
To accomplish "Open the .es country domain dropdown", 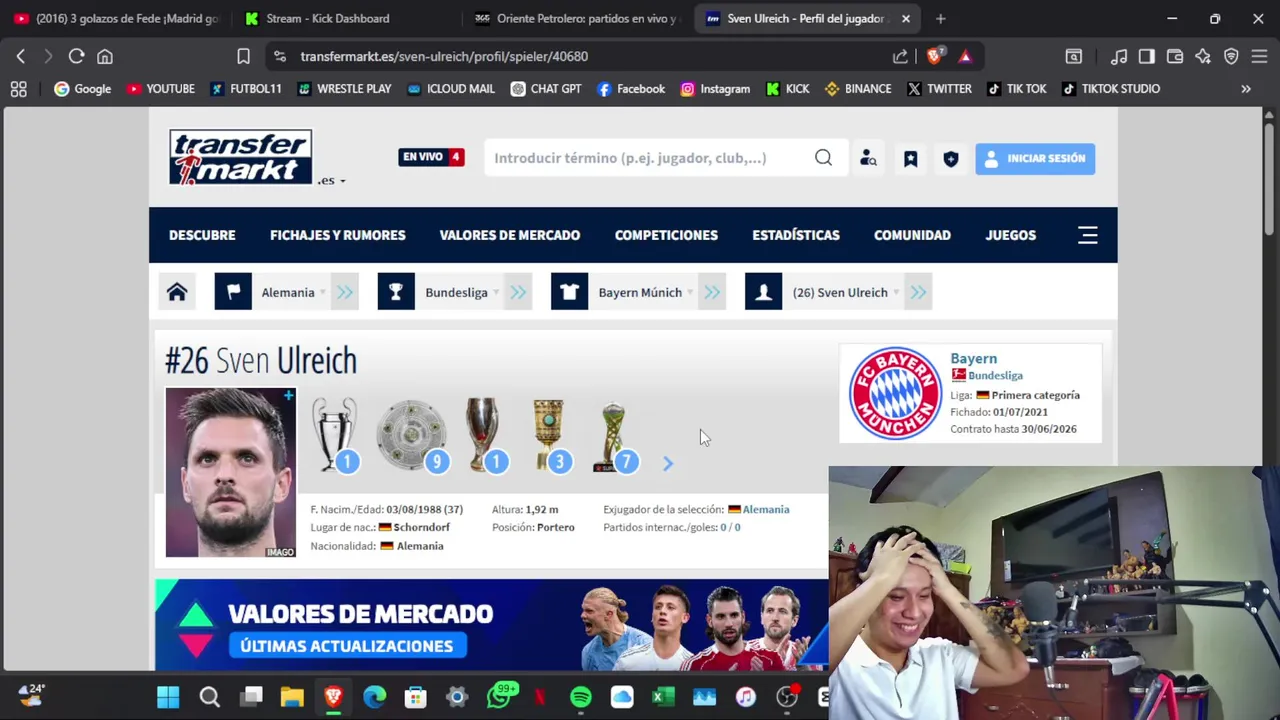I will (332, 181).
